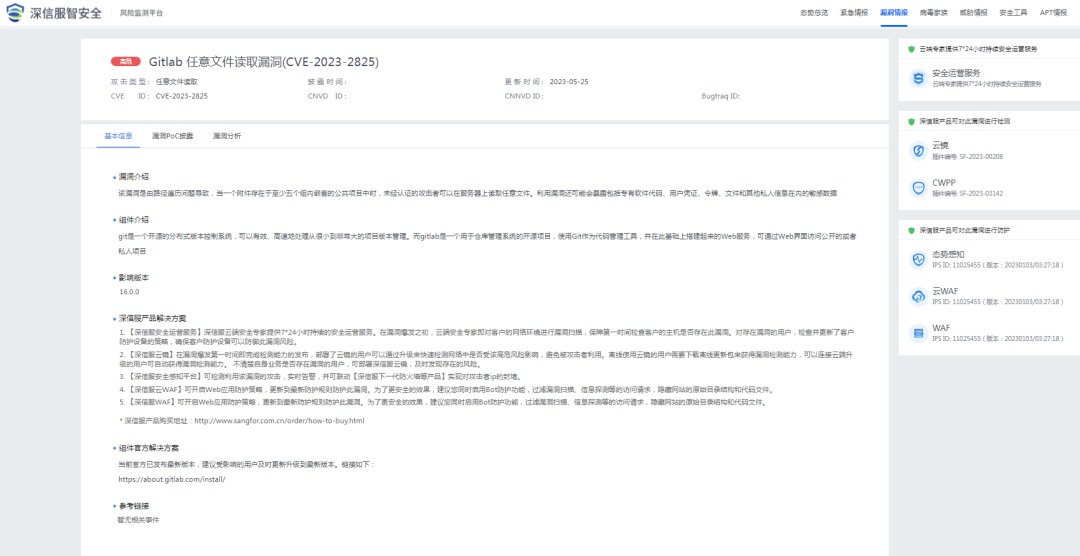This screenshot has height=556, width=1080.
Task: Click the 风险监测平台 header label
Action: click(142, 14)
